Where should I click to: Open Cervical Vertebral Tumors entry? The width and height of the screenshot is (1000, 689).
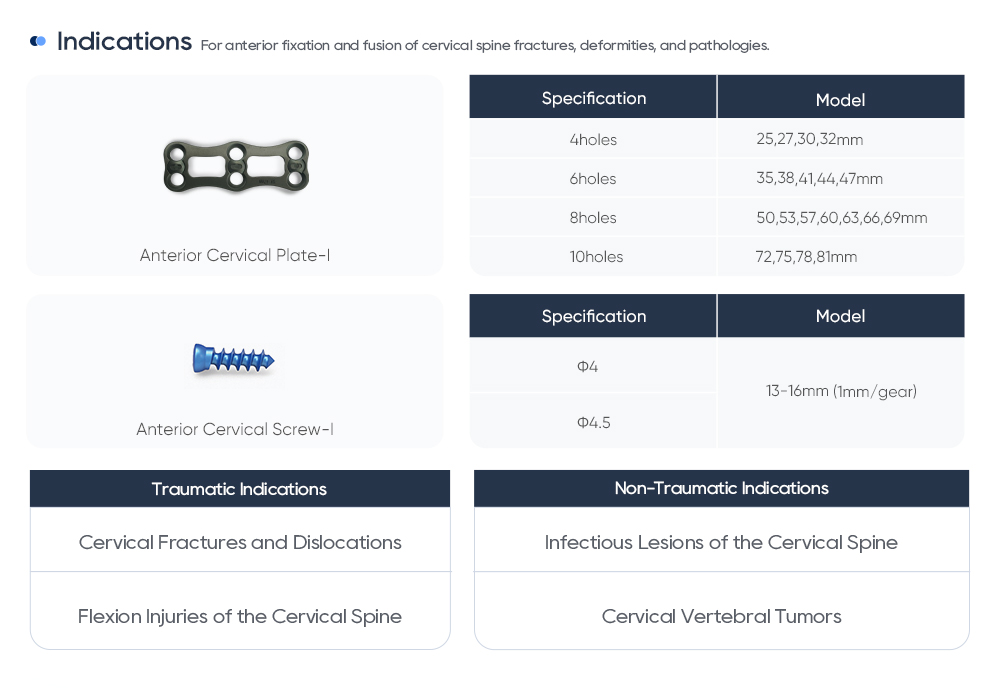[x=721, y=616]
